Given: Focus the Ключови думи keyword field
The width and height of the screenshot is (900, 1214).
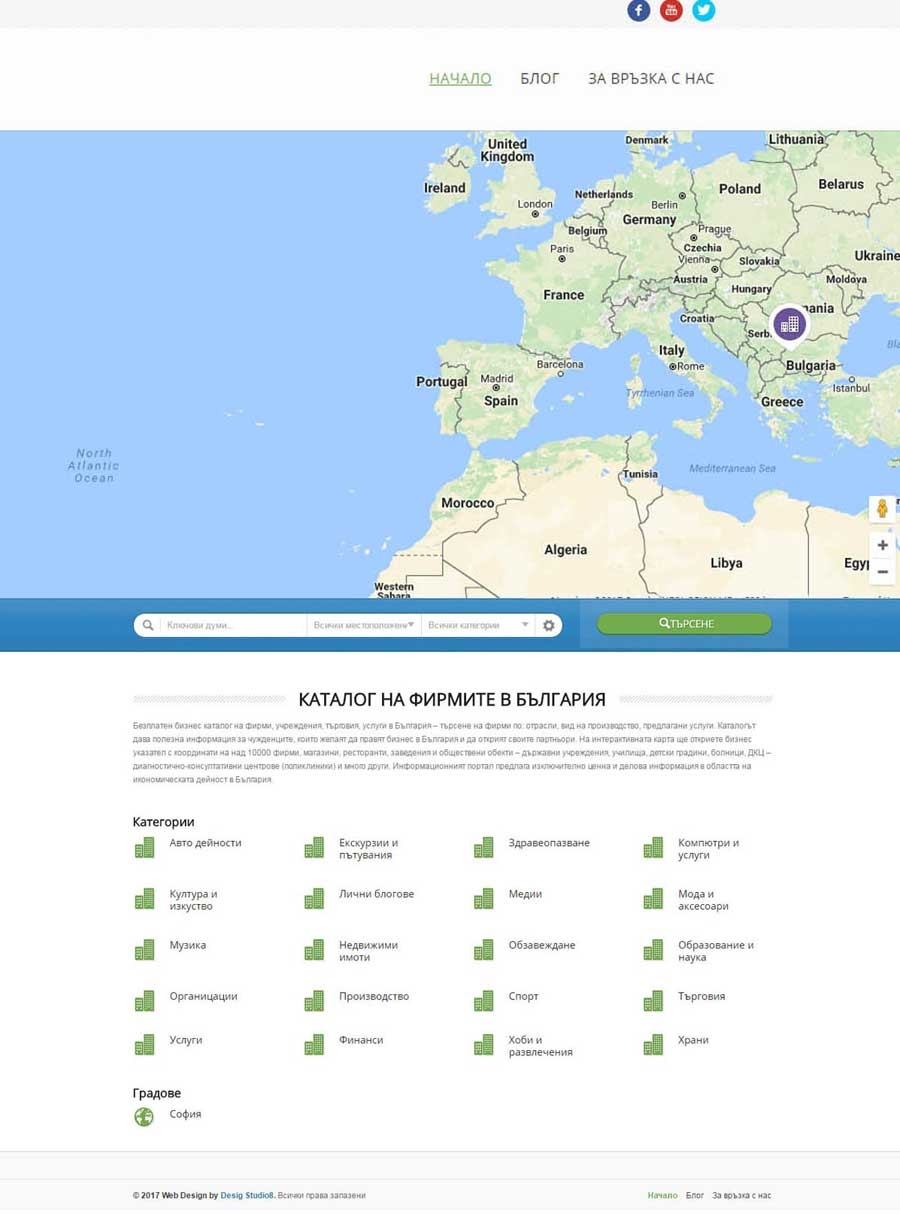Looking at the screenshot, I should pyautogui.click(x=233, y=625).
